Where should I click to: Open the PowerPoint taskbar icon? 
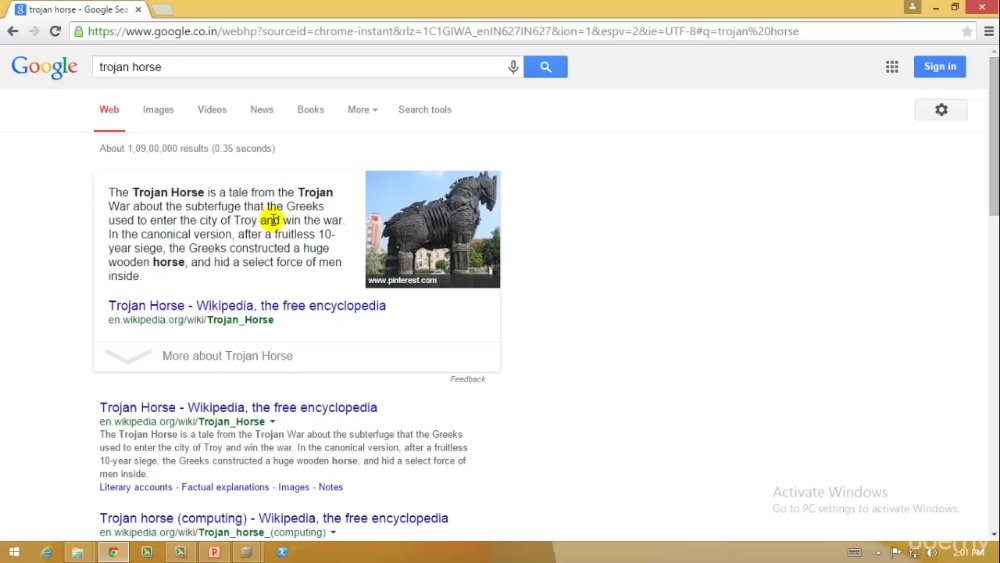tap(214, 552)
